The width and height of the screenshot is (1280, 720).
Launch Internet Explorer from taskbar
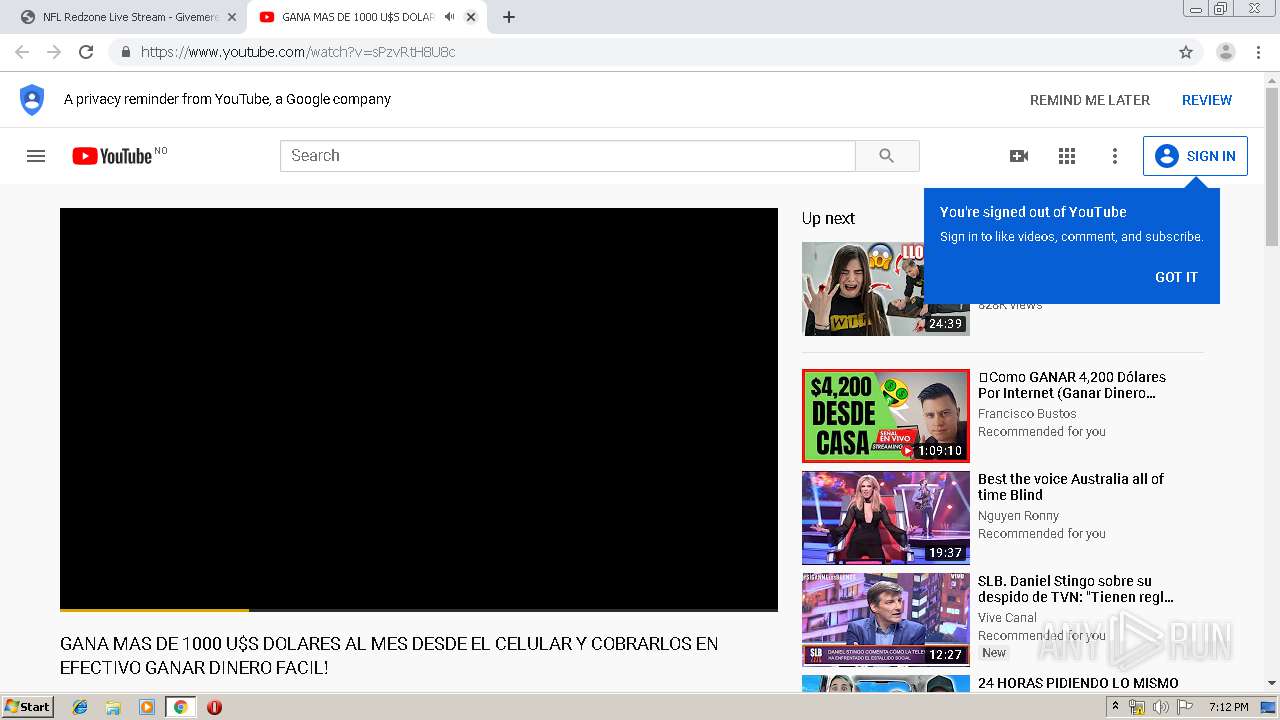[x=80, y=707]
